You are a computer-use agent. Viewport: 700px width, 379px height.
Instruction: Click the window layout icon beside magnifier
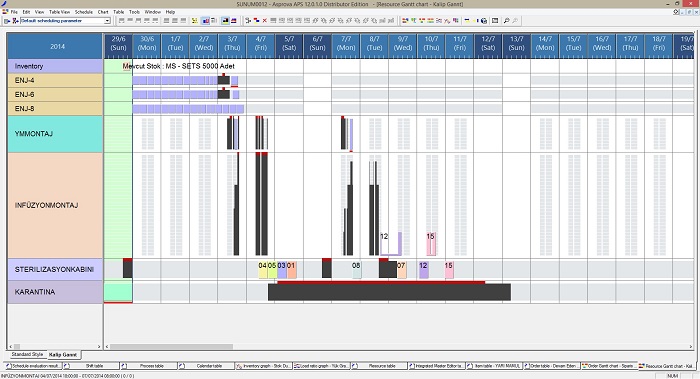[x=495, y=21]
